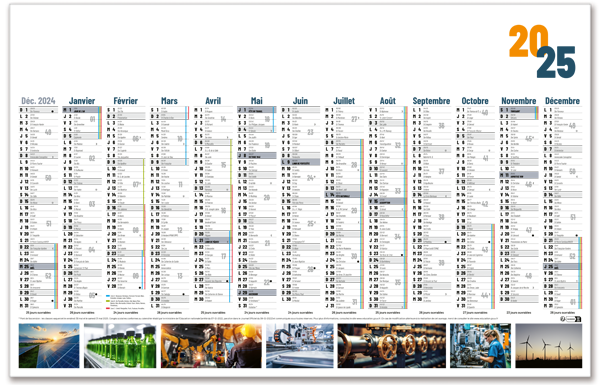Click the round certification logo near the bottom right
600x385 pixels.
563,319
